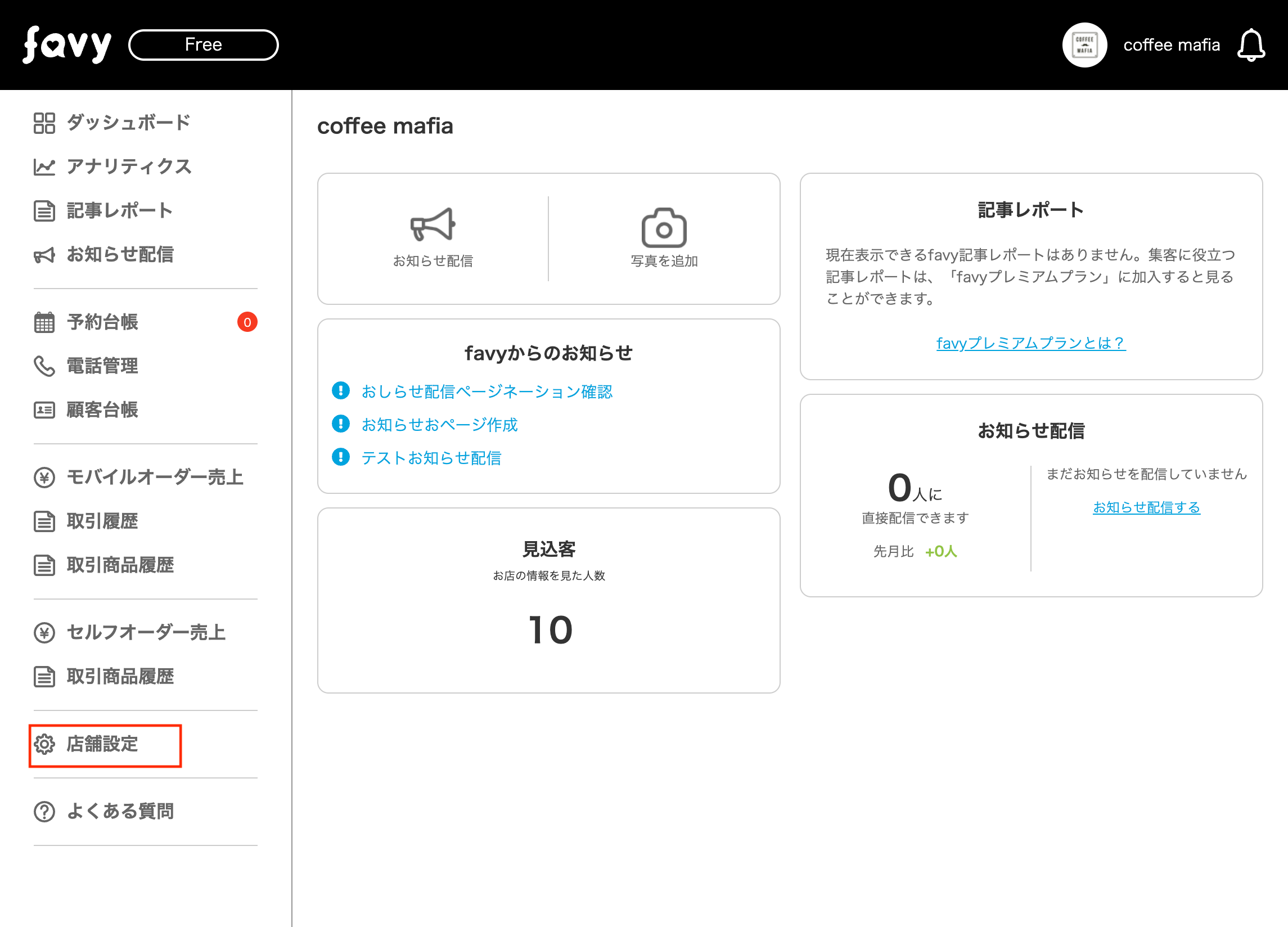This screenshot has width=1288, height=927.
Task: Open 記事レポート in the sidebar
Action: [119, 211]
